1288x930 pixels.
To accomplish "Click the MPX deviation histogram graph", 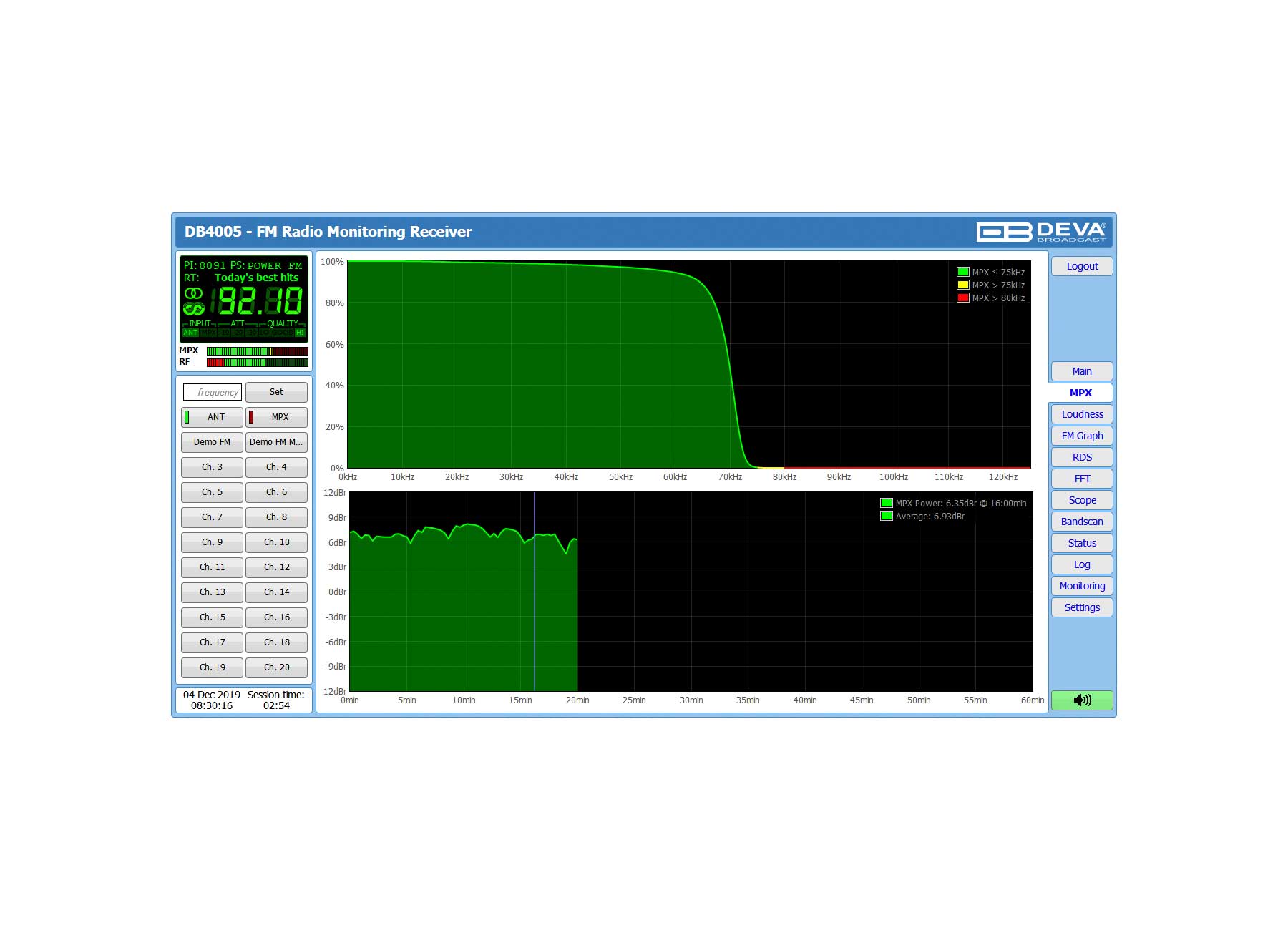I will click(x=688, y=364).
